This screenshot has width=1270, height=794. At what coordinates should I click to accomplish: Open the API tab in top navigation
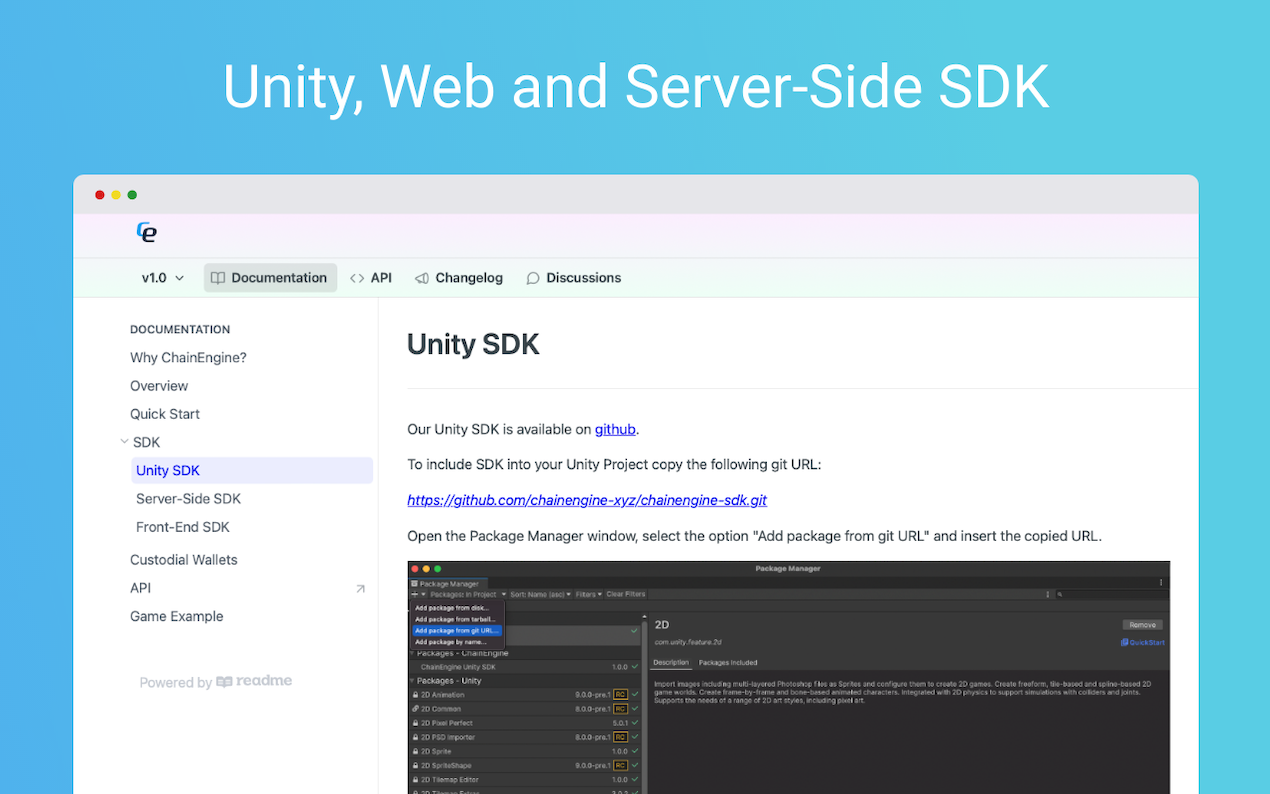pos(371,278)
